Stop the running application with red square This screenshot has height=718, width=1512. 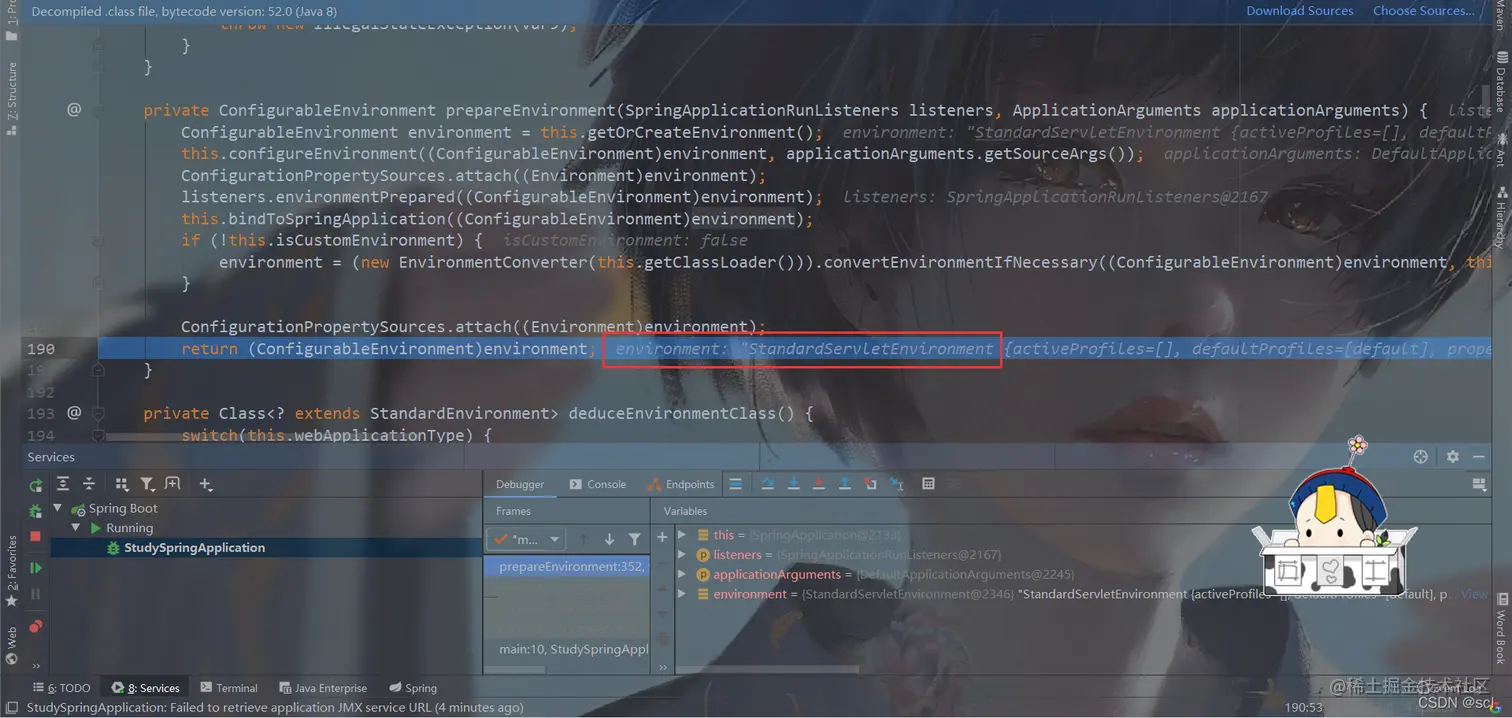click(36, 536)
